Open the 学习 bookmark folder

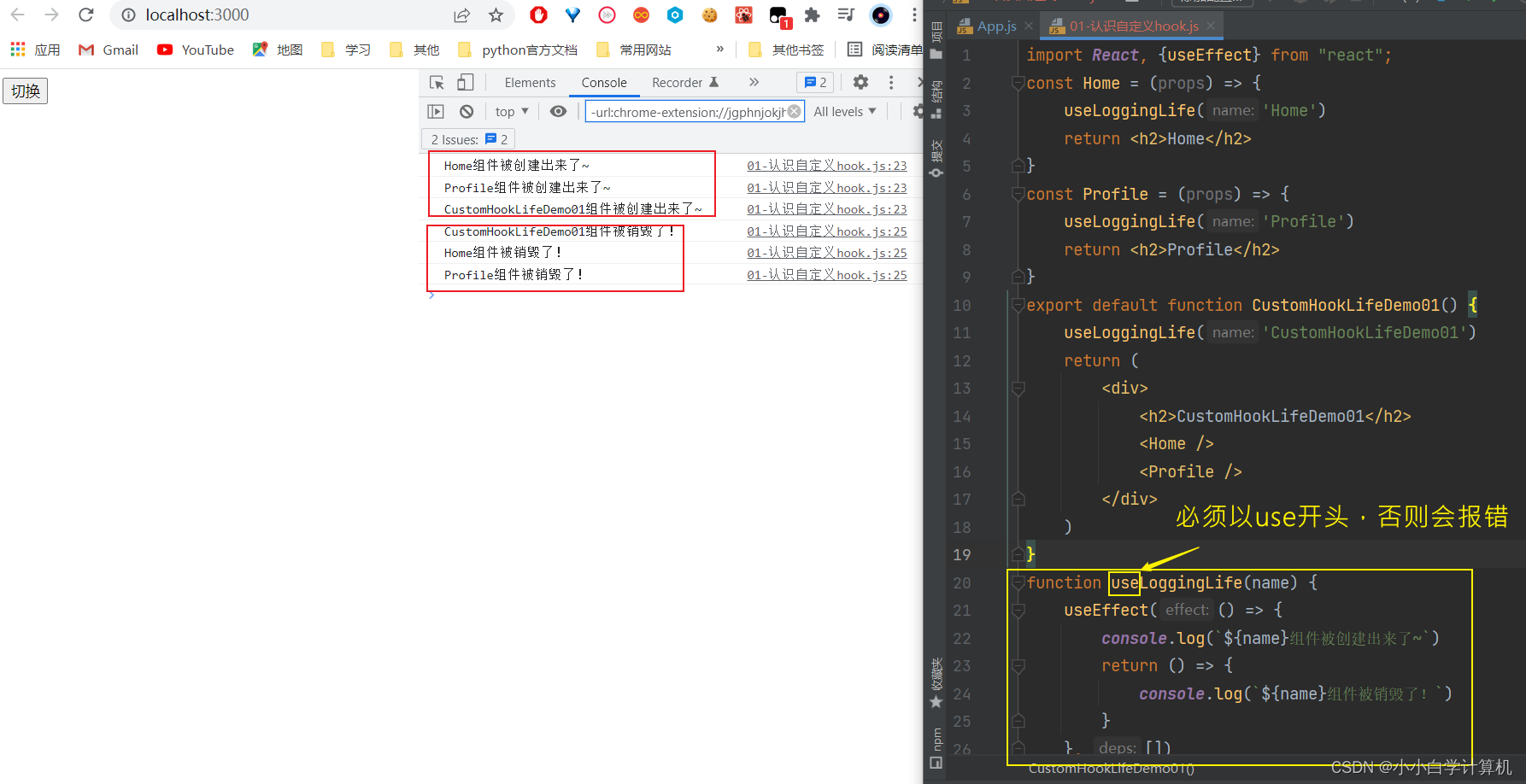(346, 50)
